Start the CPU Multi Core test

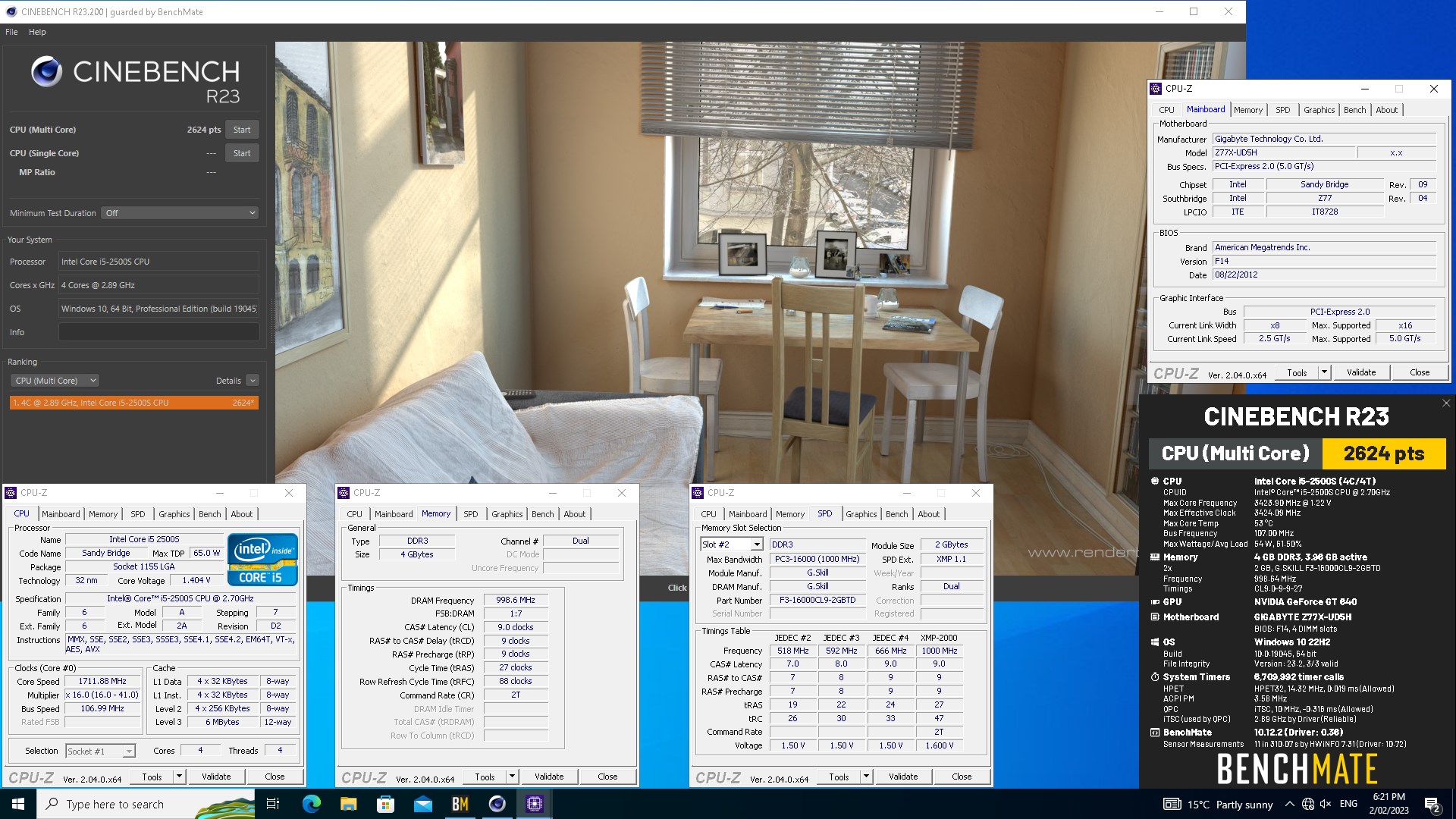coord(242,130)
